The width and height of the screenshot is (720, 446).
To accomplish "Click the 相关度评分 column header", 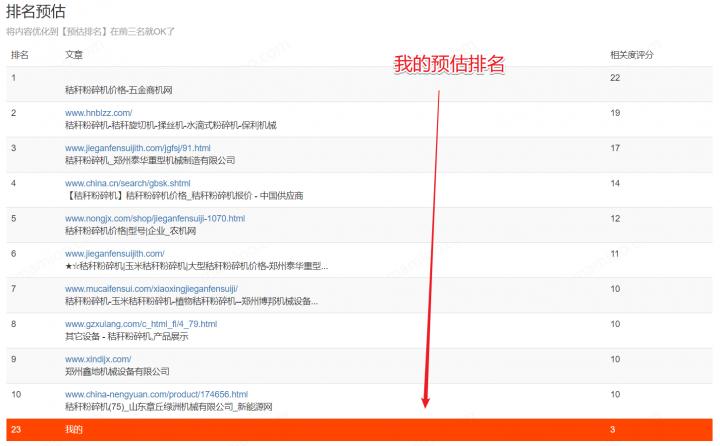I will (631, 54).
